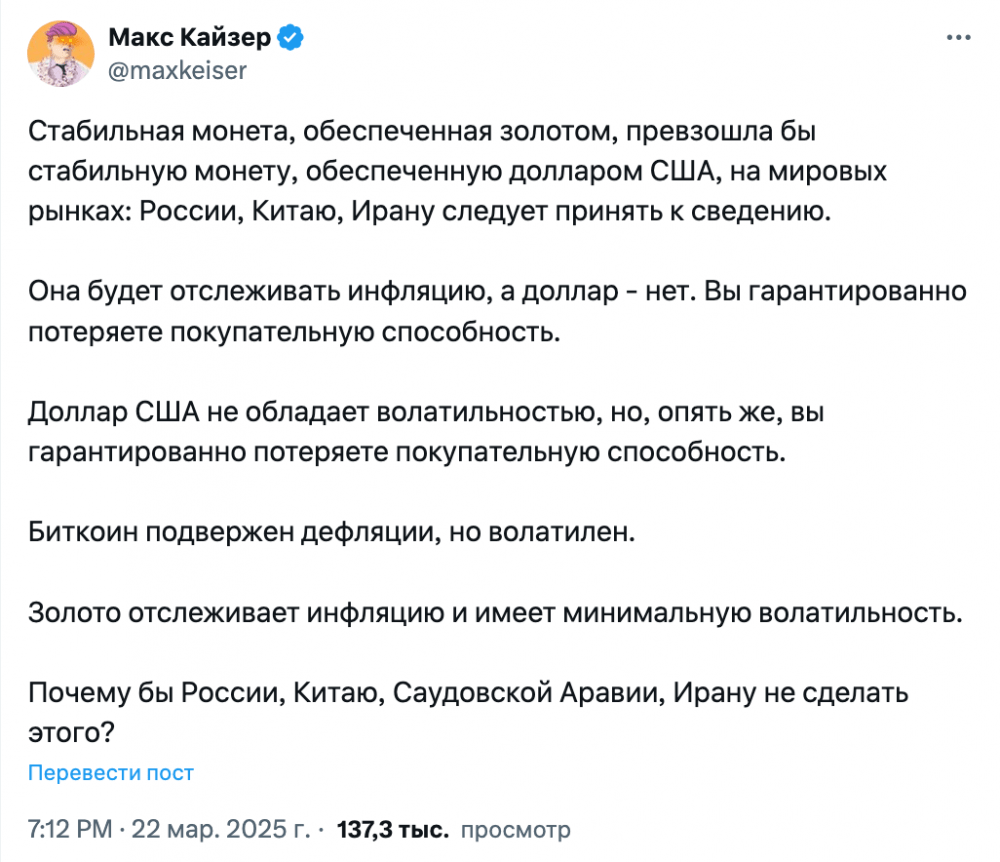Click the 22 мар. 2025 г. date
Viewport: 1000px width, 862px height.
pyautogui.click(x=221, y=829)
